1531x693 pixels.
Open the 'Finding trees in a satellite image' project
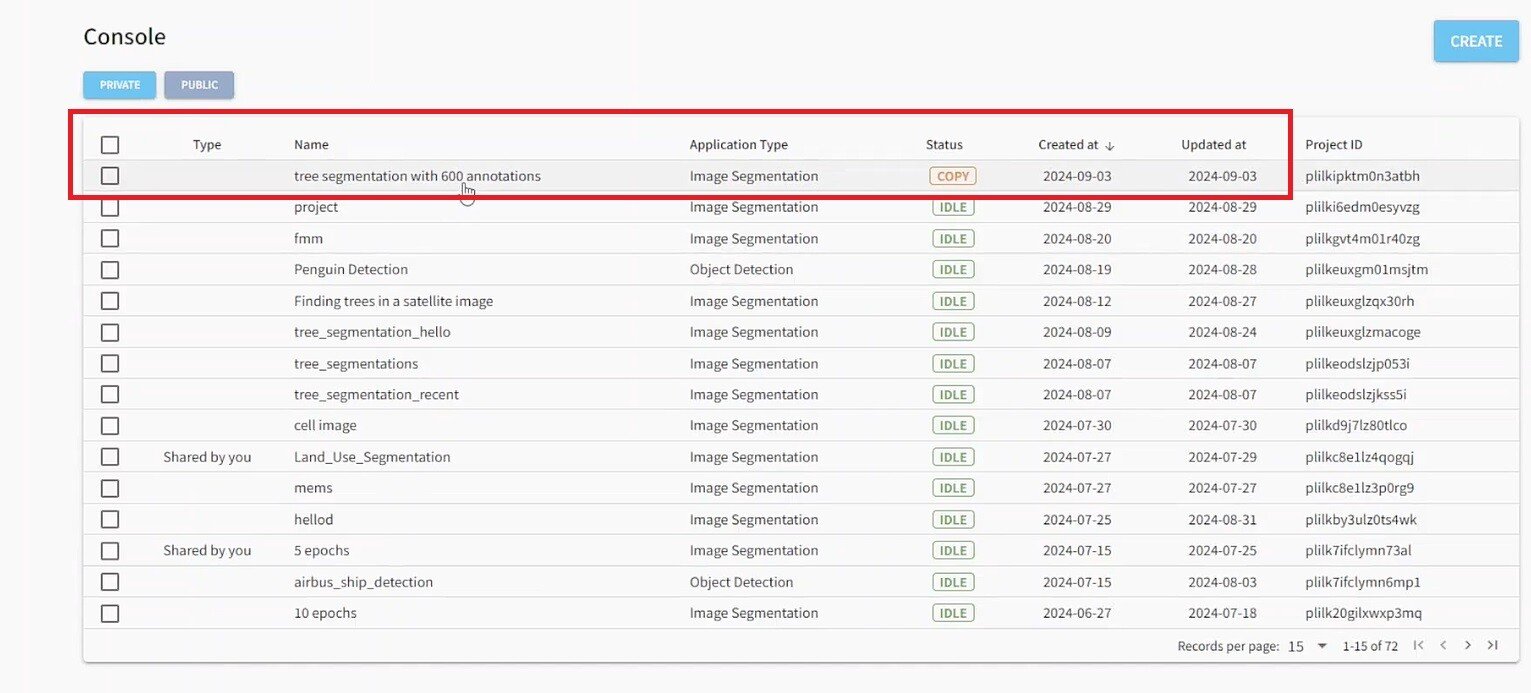[393, 301]
